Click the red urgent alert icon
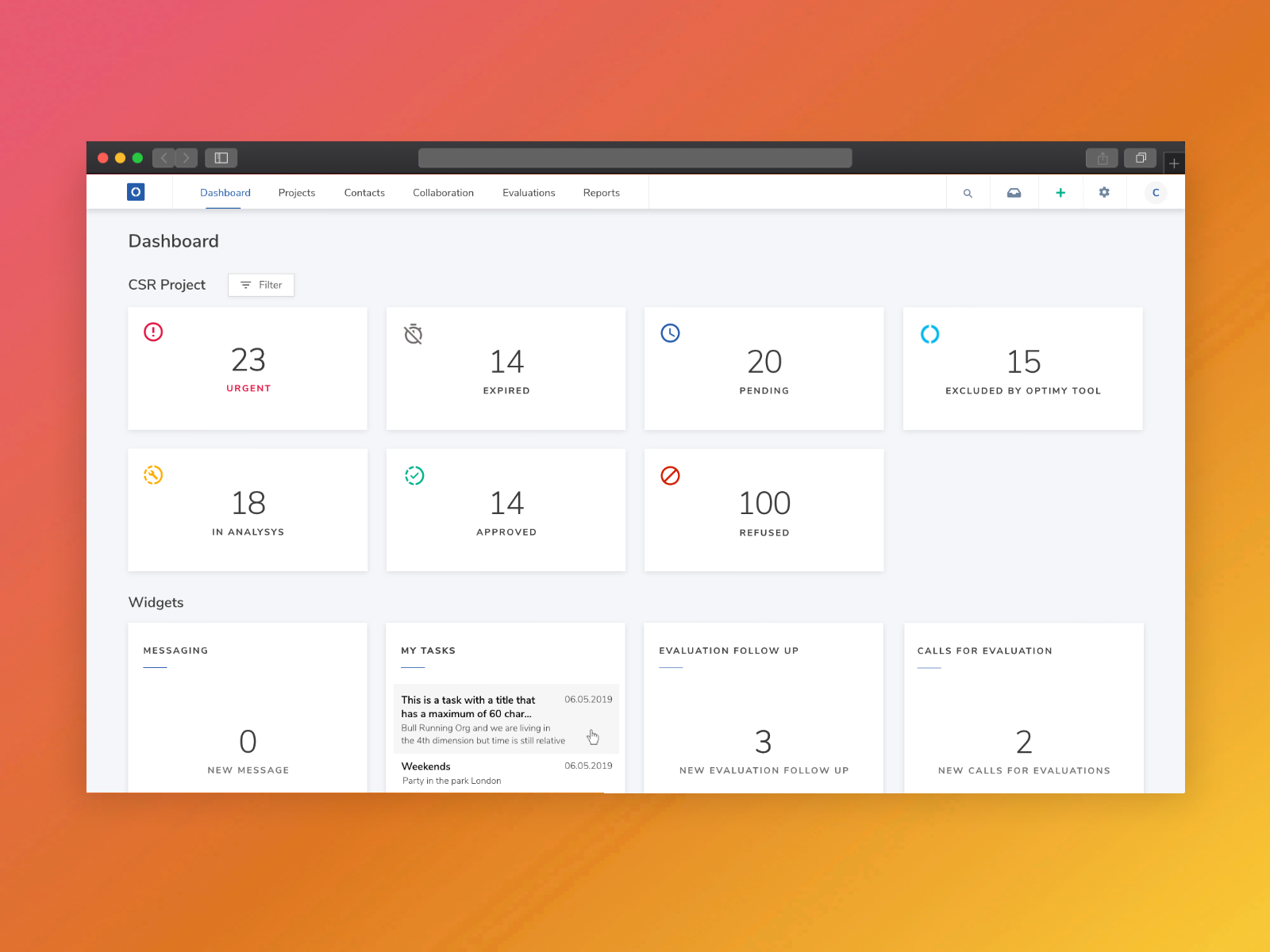This screenshot has width=1270, height=952. [x=153, y=332]
